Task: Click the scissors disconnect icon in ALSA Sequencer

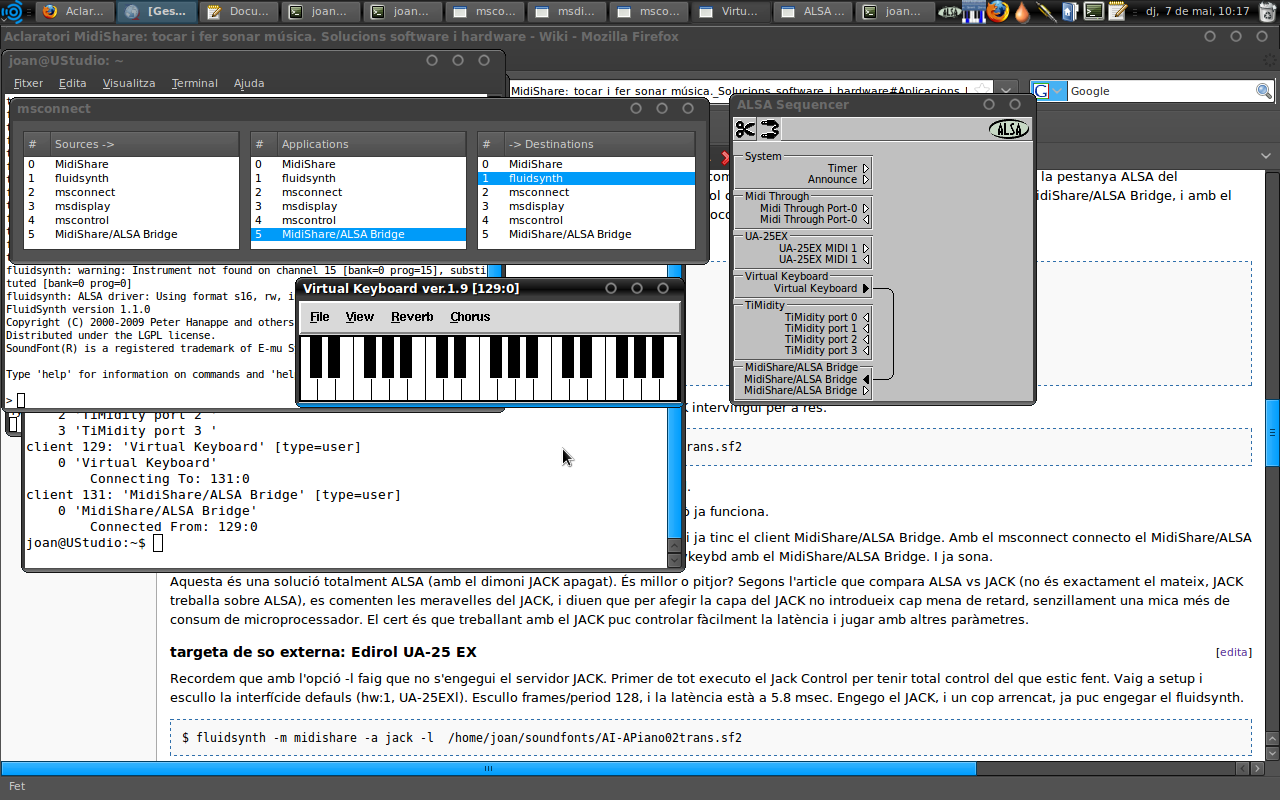Action: 745,129
